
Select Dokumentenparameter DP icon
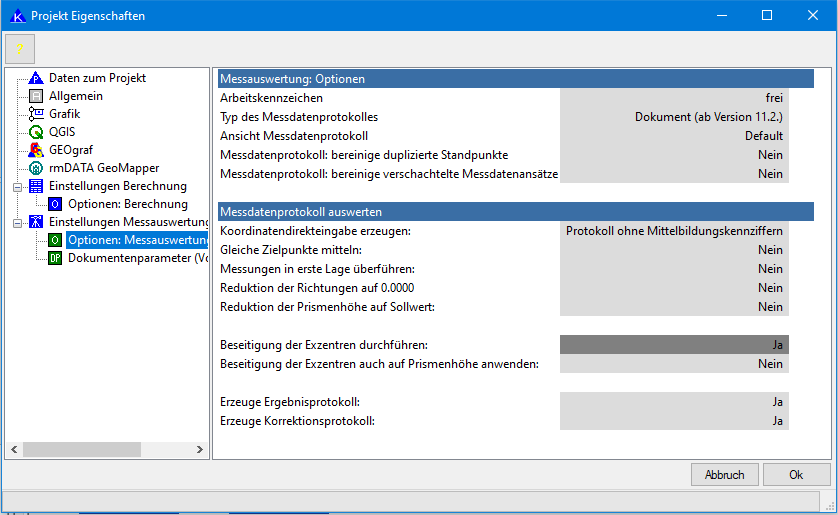tap(55, 258)
